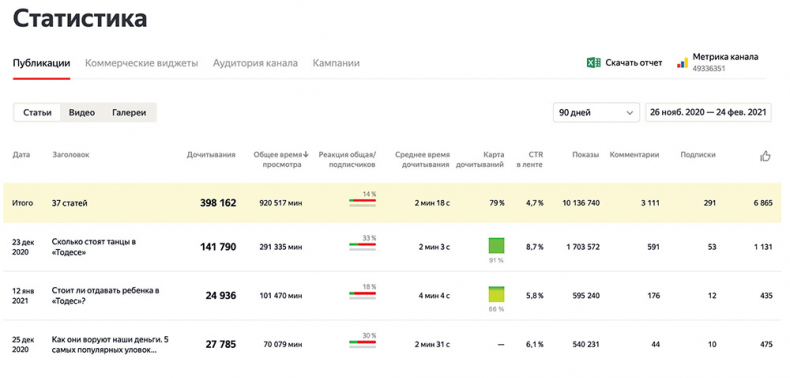
Task: Open the Кампании tab
Action: [336, 64]
